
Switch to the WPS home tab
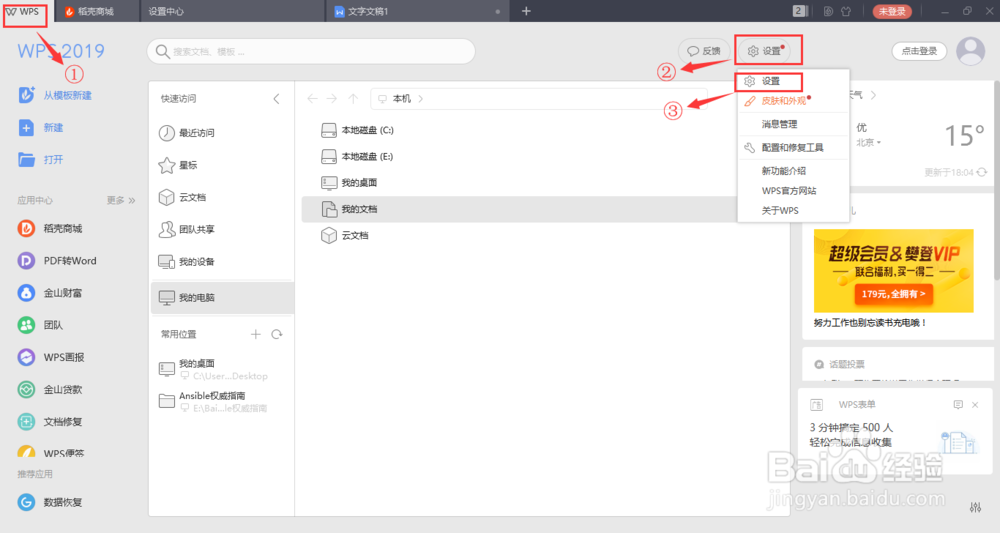23,11
